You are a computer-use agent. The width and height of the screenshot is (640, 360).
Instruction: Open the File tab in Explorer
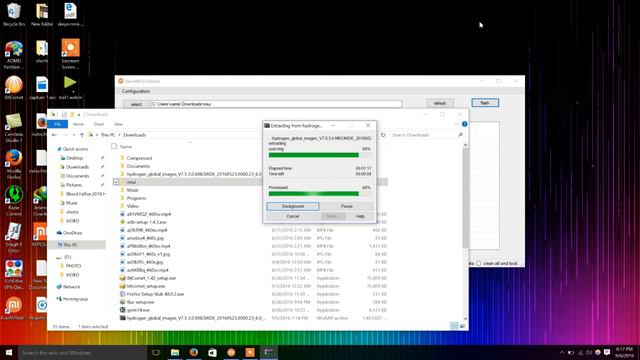[58, 124]
